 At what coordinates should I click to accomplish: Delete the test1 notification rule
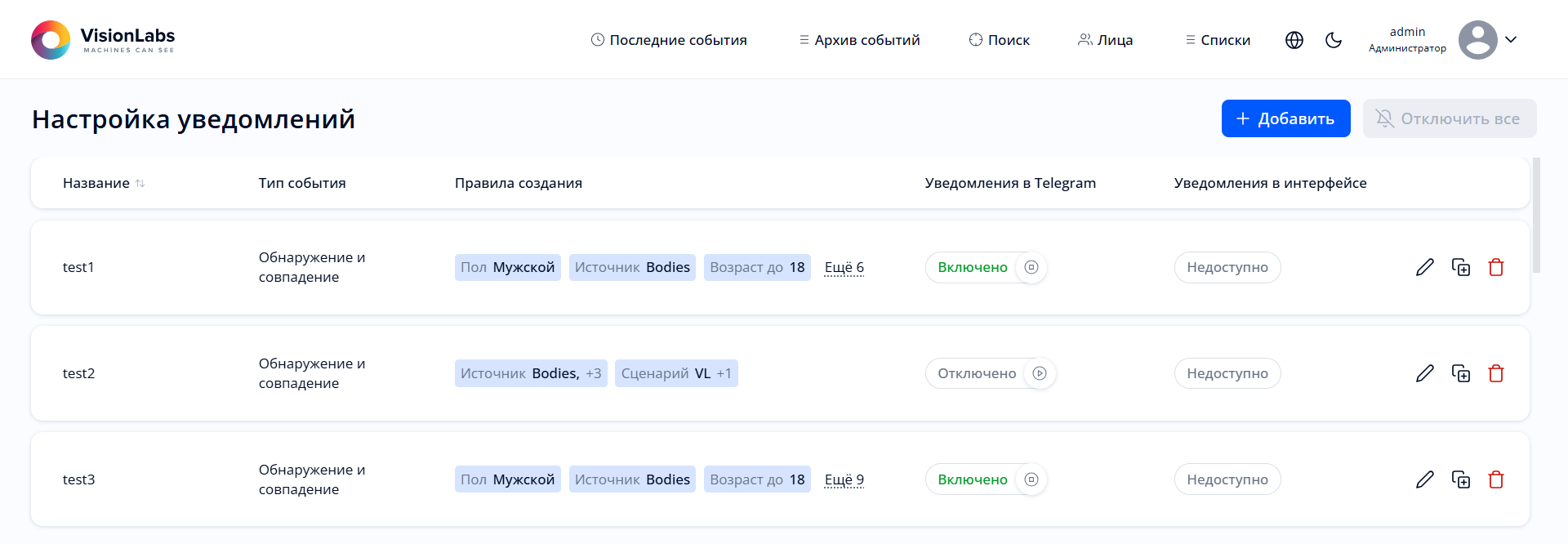1496,267
